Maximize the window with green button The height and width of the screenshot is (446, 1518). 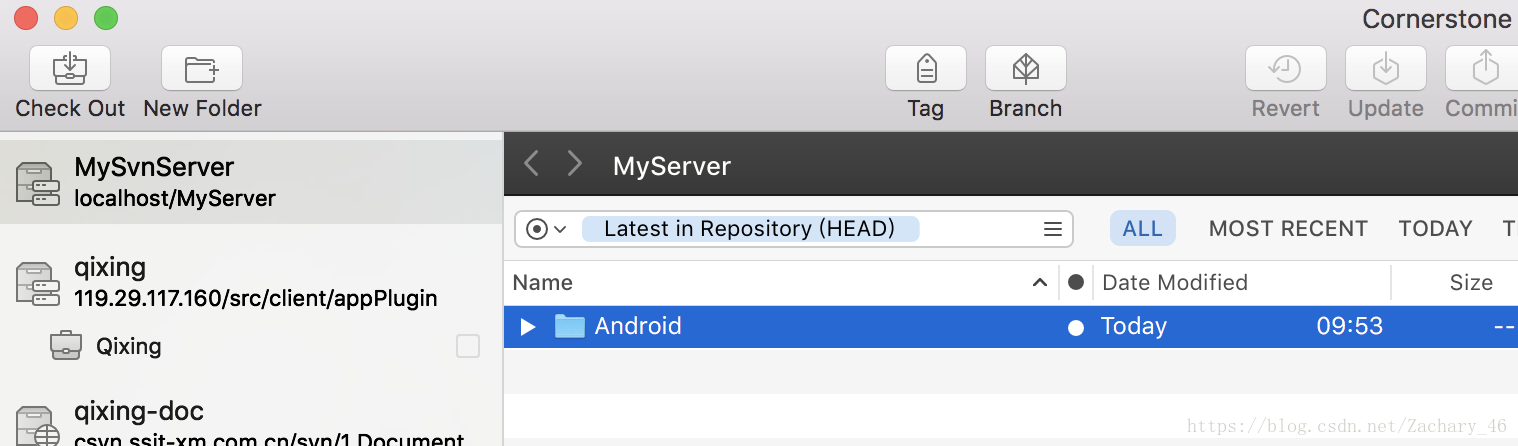click(106, 18)
